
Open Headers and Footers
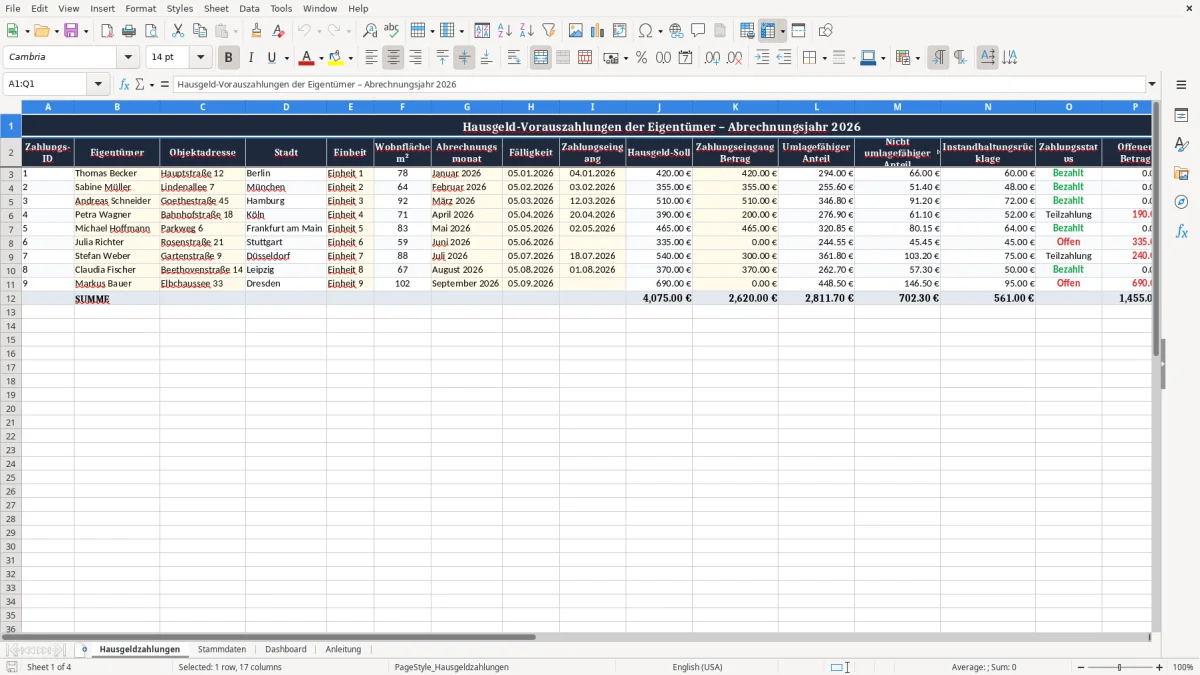(x=720, y=31)
